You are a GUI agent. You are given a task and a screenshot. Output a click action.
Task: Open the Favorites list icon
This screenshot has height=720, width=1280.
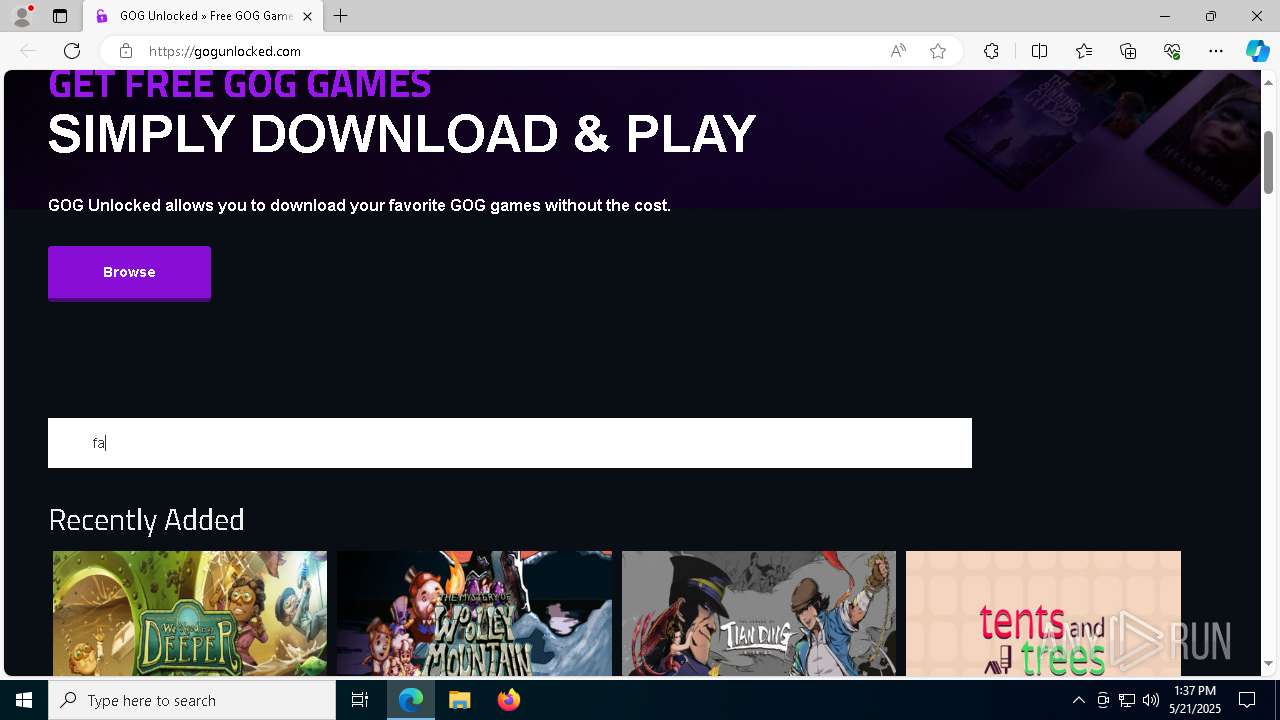tap(1084, 51)
